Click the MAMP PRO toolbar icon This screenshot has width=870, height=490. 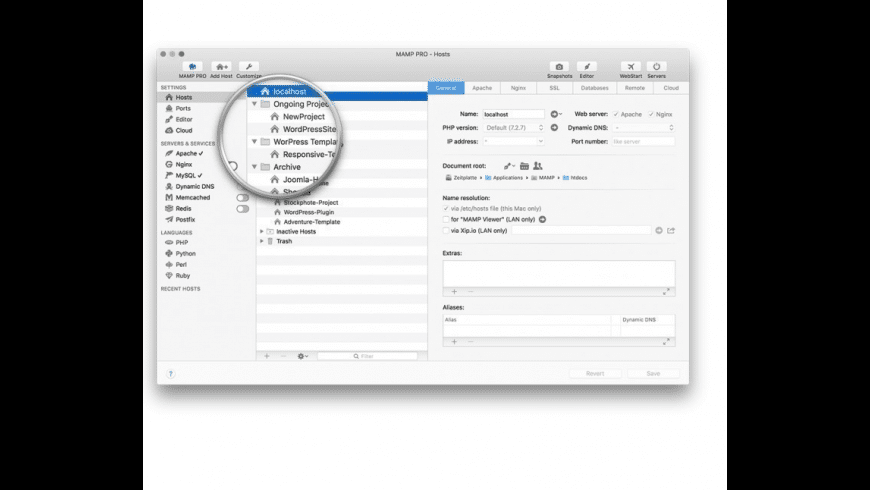click(x=192, y=67)
